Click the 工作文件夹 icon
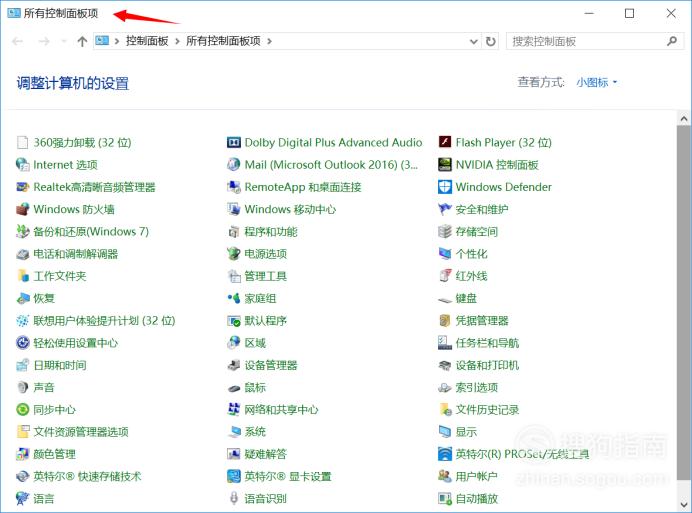This screenshot has width=692, height=513. pyautogui.click(x=23, y=276)
